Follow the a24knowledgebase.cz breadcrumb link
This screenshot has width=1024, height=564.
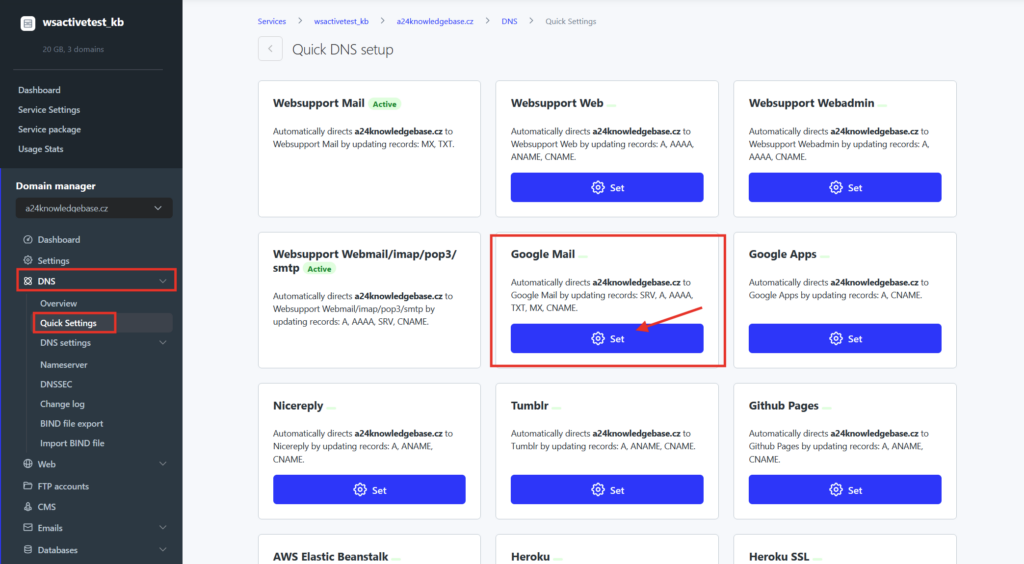[x=435, y=22]
